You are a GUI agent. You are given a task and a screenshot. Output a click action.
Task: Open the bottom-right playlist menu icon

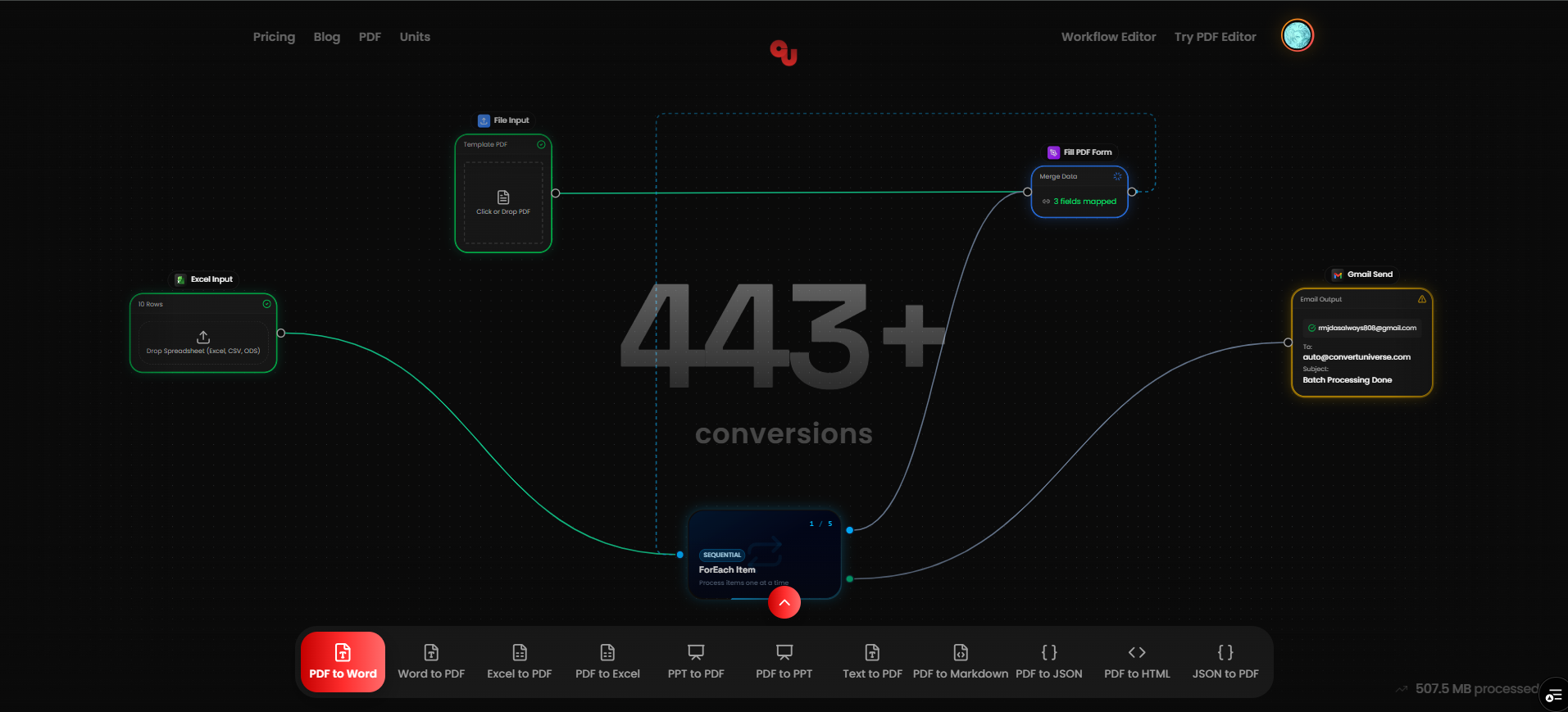point(1553,696)
